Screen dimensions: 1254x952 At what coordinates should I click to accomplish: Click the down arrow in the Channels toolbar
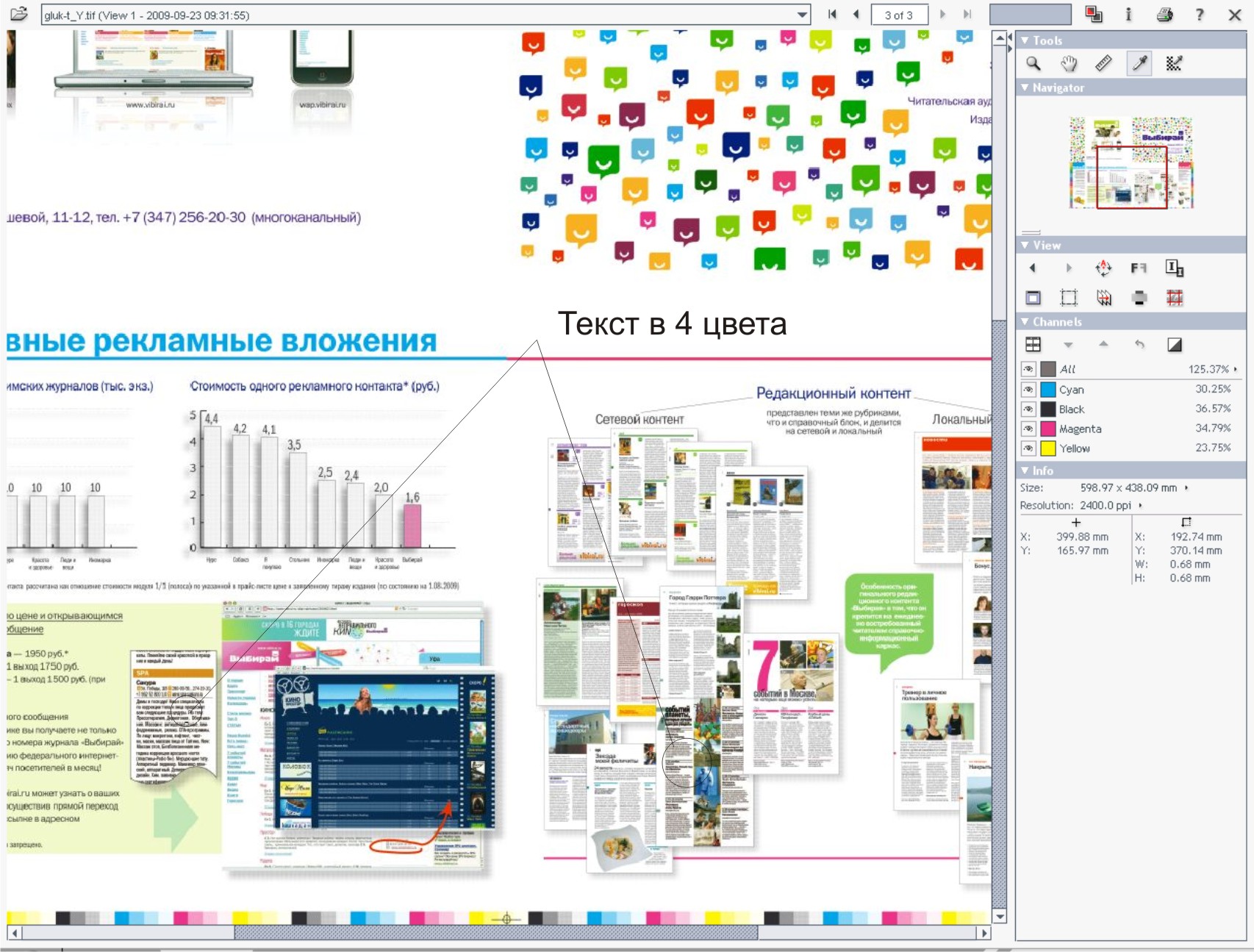1068,345
